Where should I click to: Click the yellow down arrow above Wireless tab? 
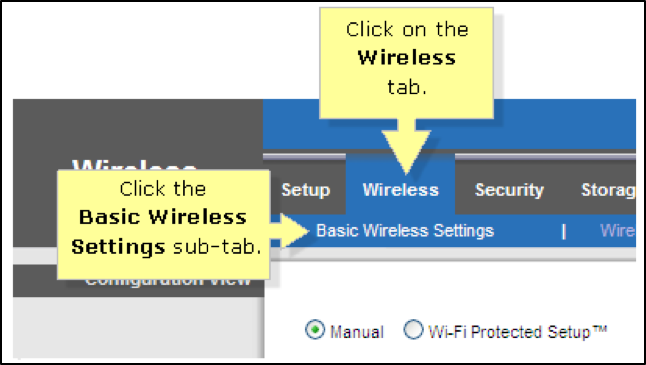coord(406,146)
